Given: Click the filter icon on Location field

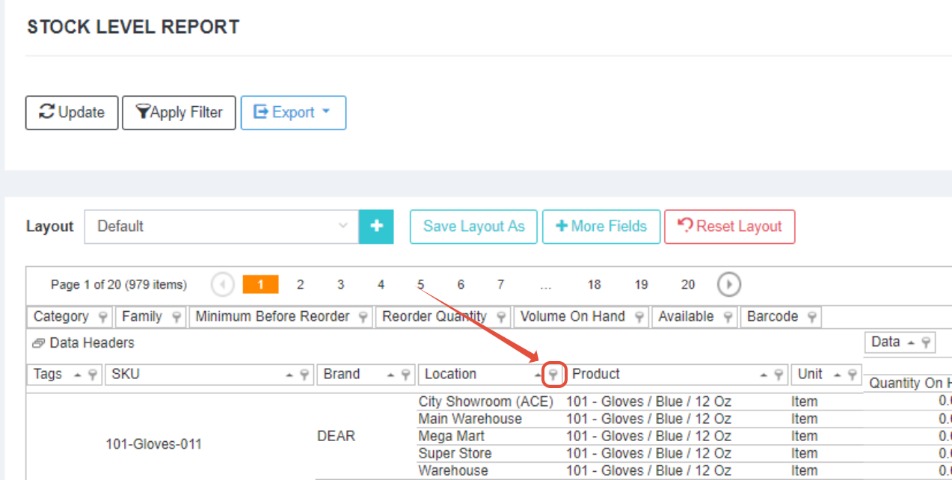Looking at the screenshot, I should tap(554, 375).
